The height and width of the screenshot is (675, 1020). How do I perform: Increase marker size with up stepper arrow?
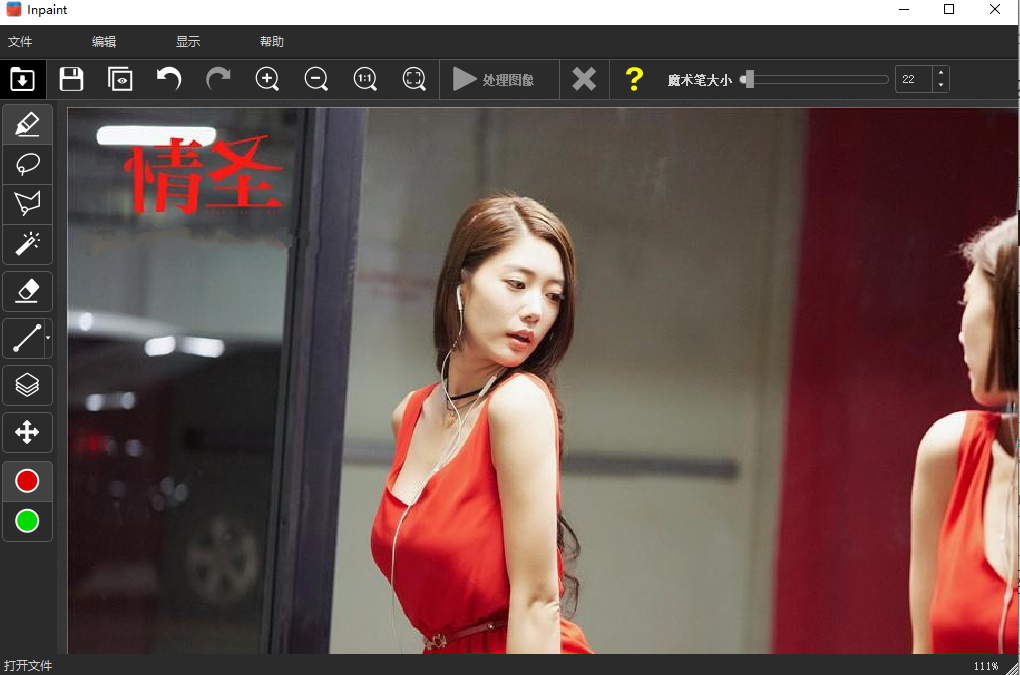[x=941, y=73]
